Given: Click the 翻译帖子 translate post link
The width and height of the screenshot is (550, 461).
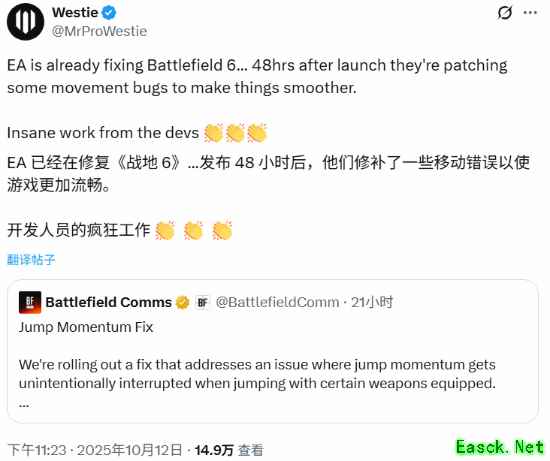Looking at the screenshot, I should coord(31,259).
